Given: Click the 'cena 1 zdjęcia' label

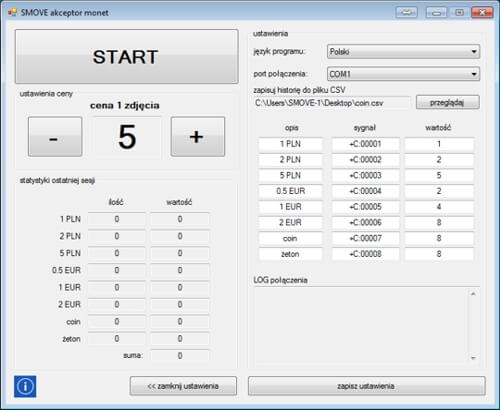Looking at the screenshot, I should 125,105.
